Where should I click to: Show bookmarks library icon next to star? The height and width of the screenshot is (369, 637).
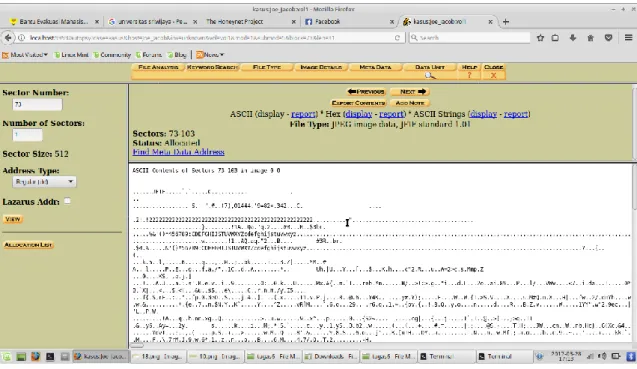555,38
